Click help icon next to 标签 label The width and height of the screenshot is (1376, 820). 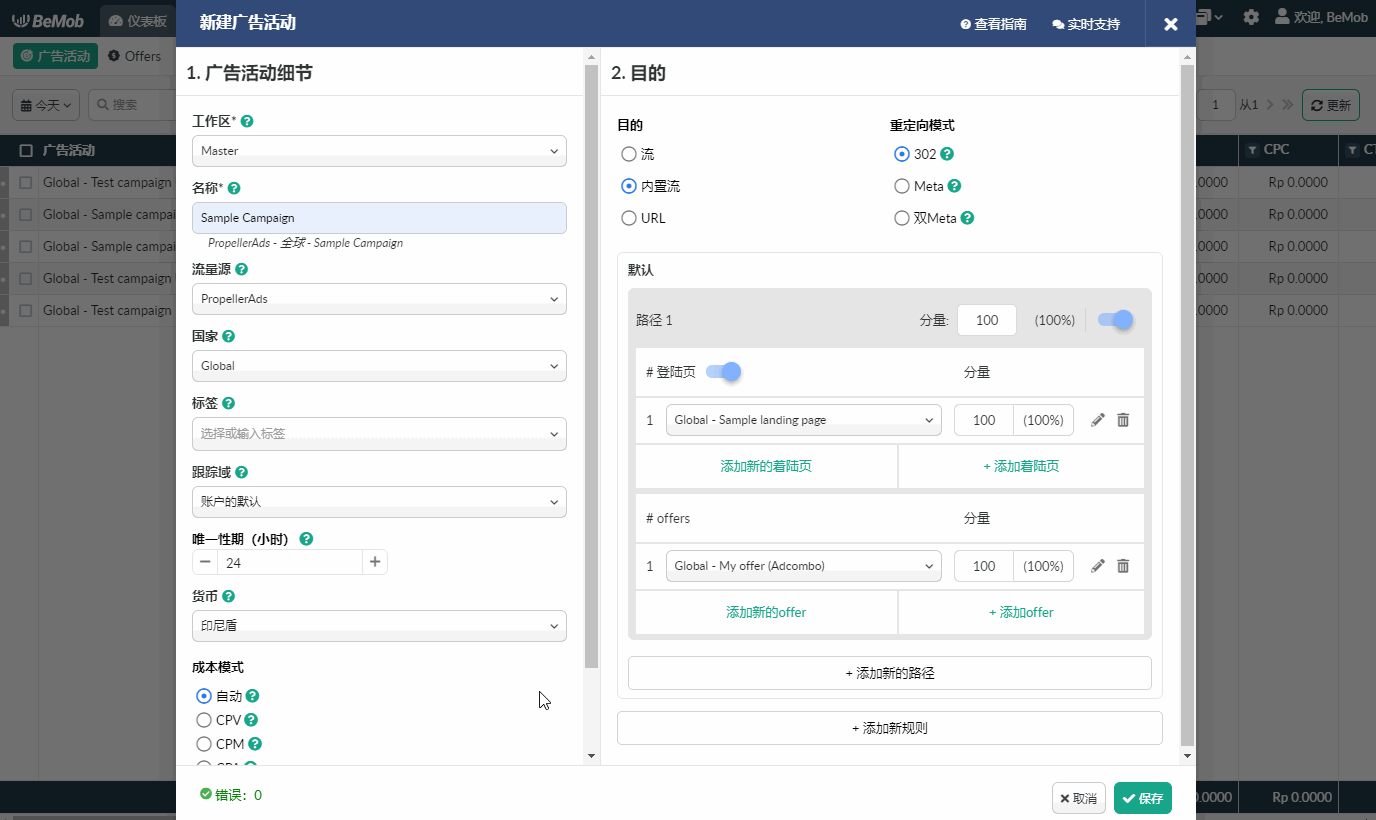[228, 403]
